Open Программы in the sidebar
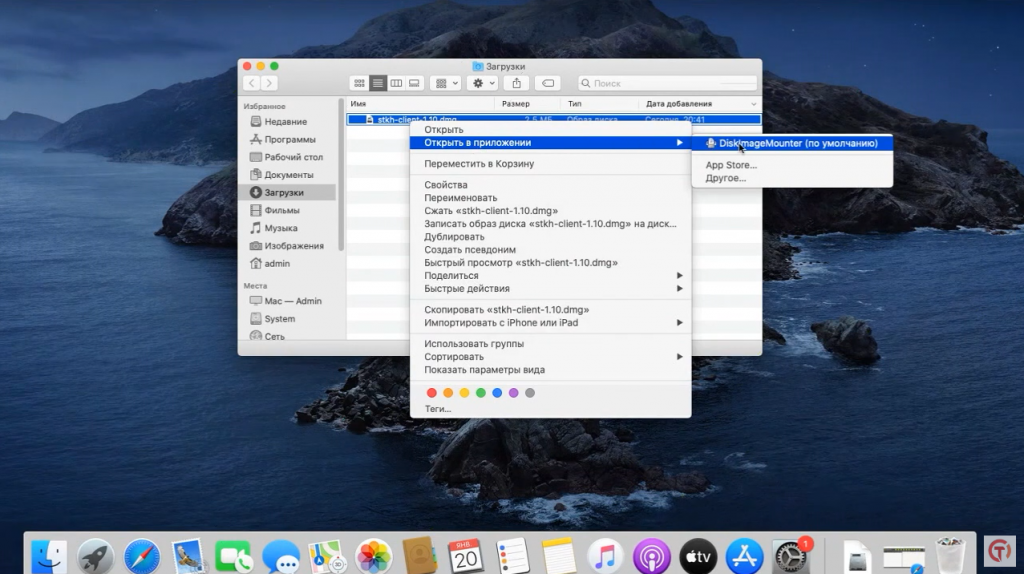The width and height of the screenshot is (1024, 574). 289,139
